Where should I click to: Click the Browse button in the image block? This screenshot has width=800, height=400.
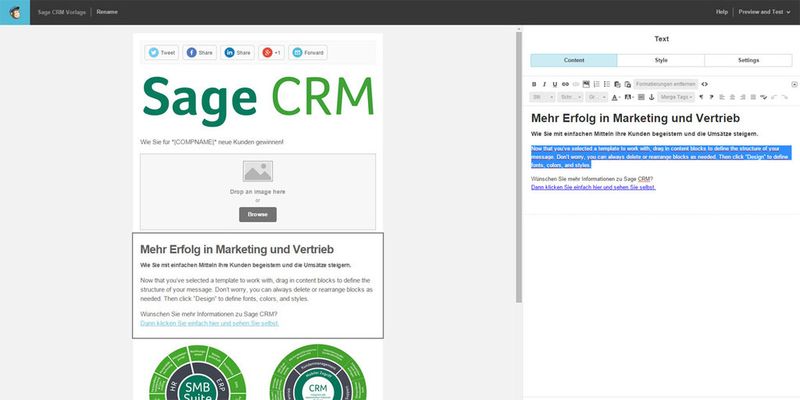(258, 214)
